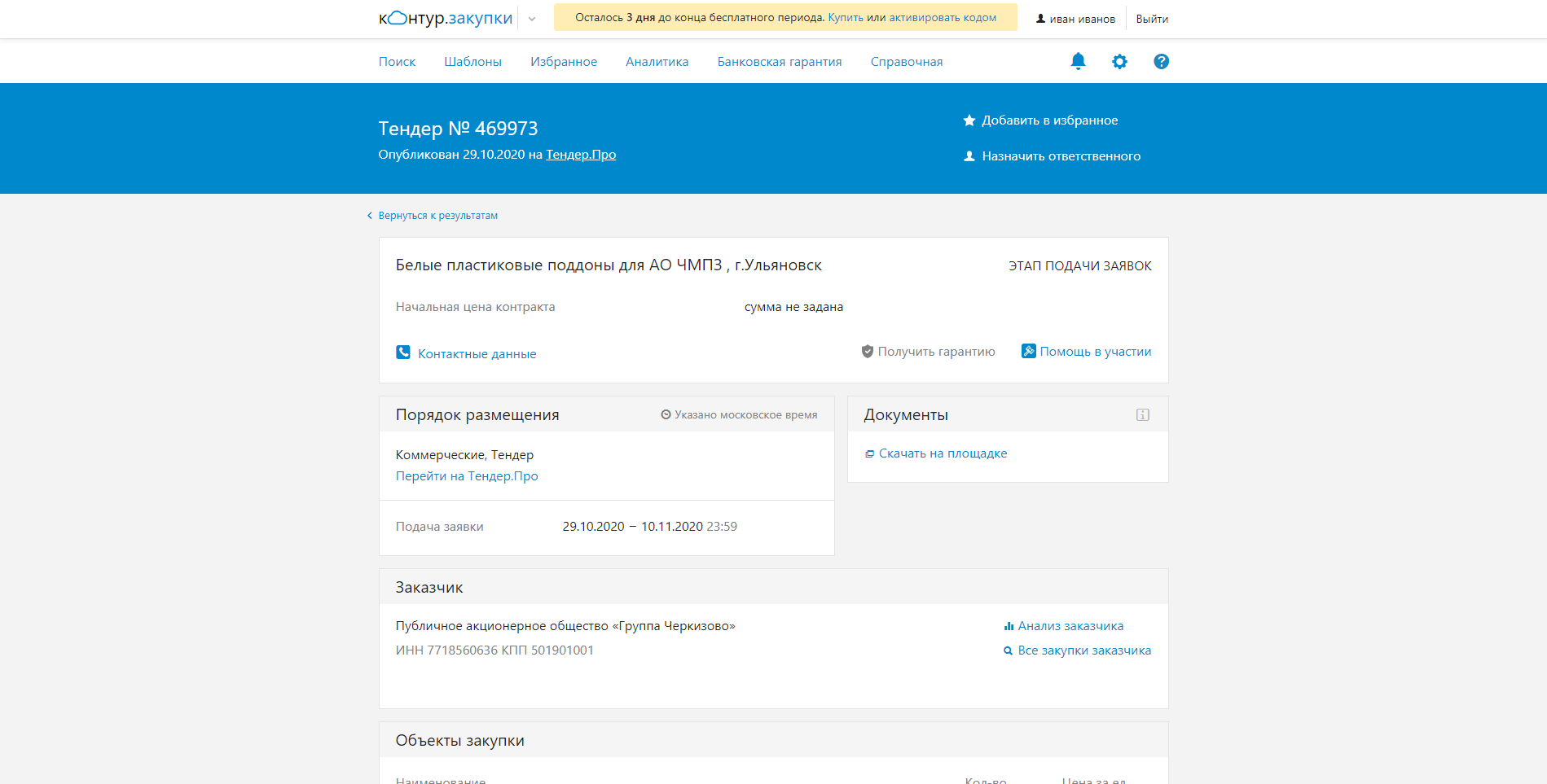This screenshot has width=1547, height=784.
Task: Click the активировать кодом link
Action: point(943,17)
